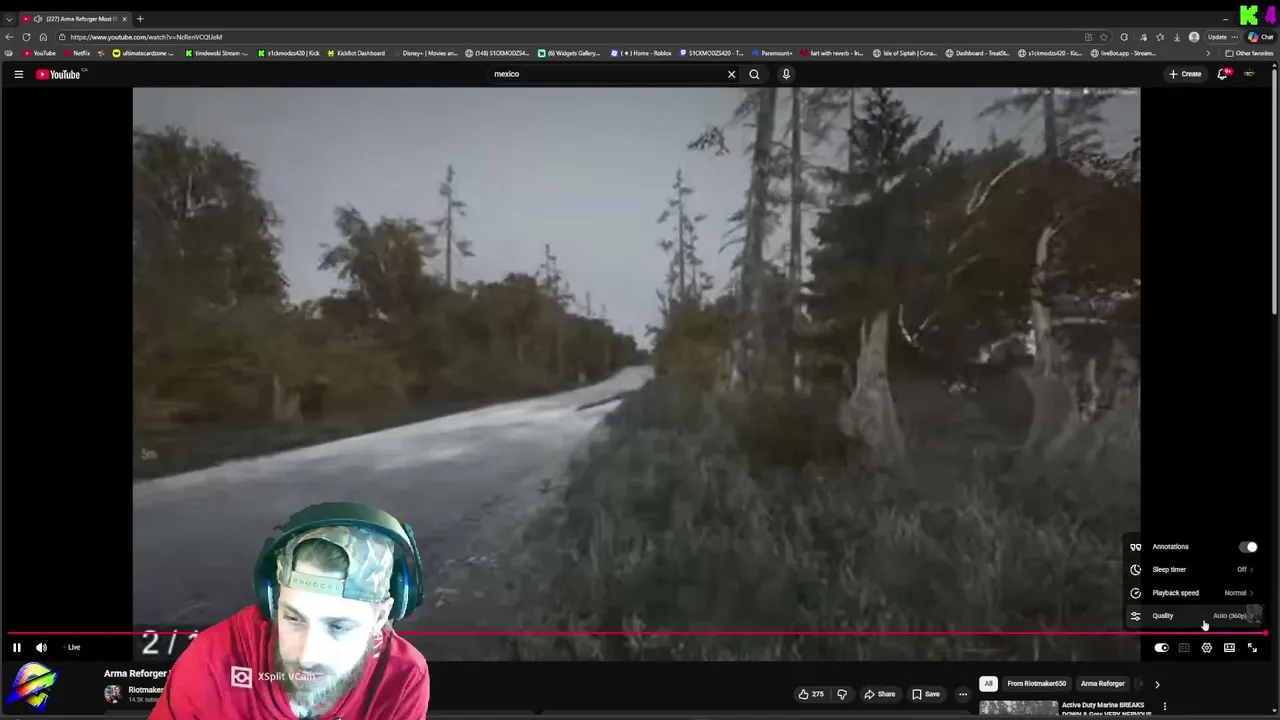Click the address bar URL
Image resolution: width=1280 pixels, height=720 pixels.
(x=146, y=37)
